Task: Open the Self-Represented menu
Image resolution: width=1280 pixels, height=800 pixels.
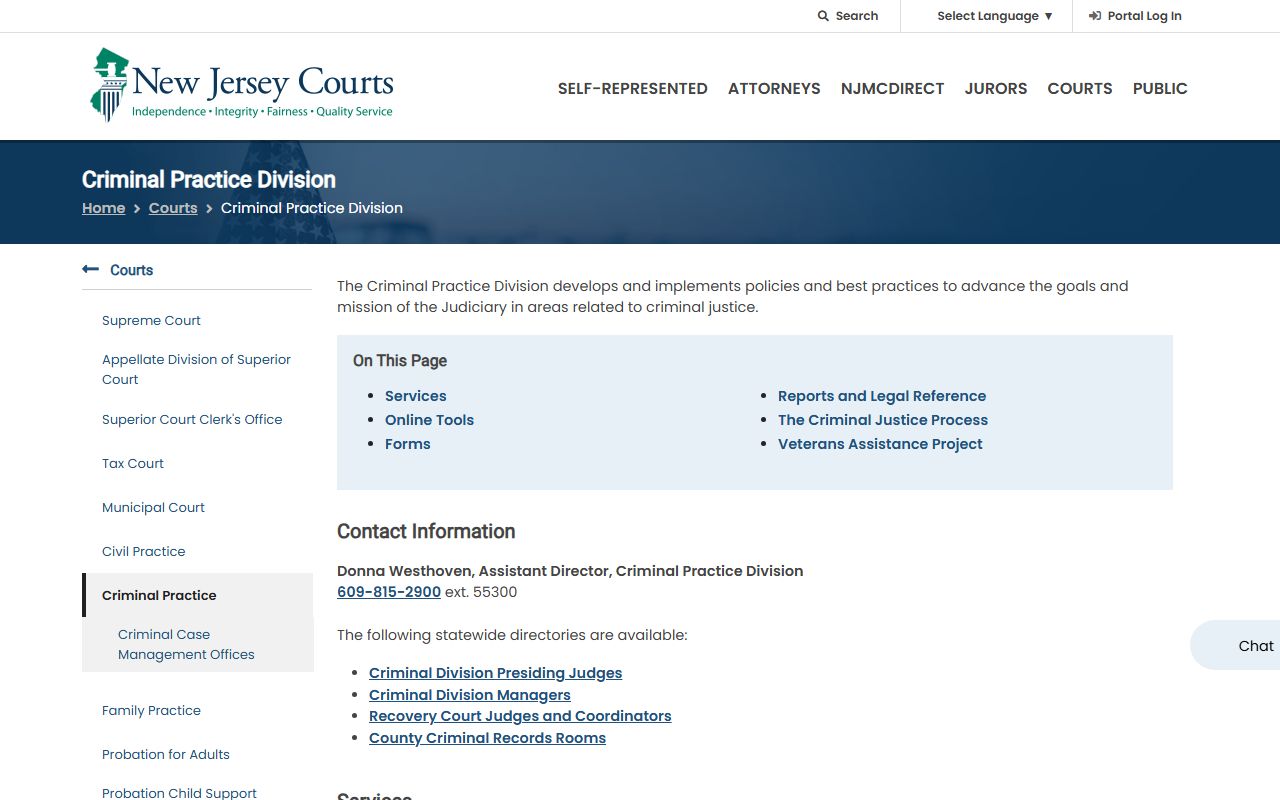Action: tap(633, 88)
